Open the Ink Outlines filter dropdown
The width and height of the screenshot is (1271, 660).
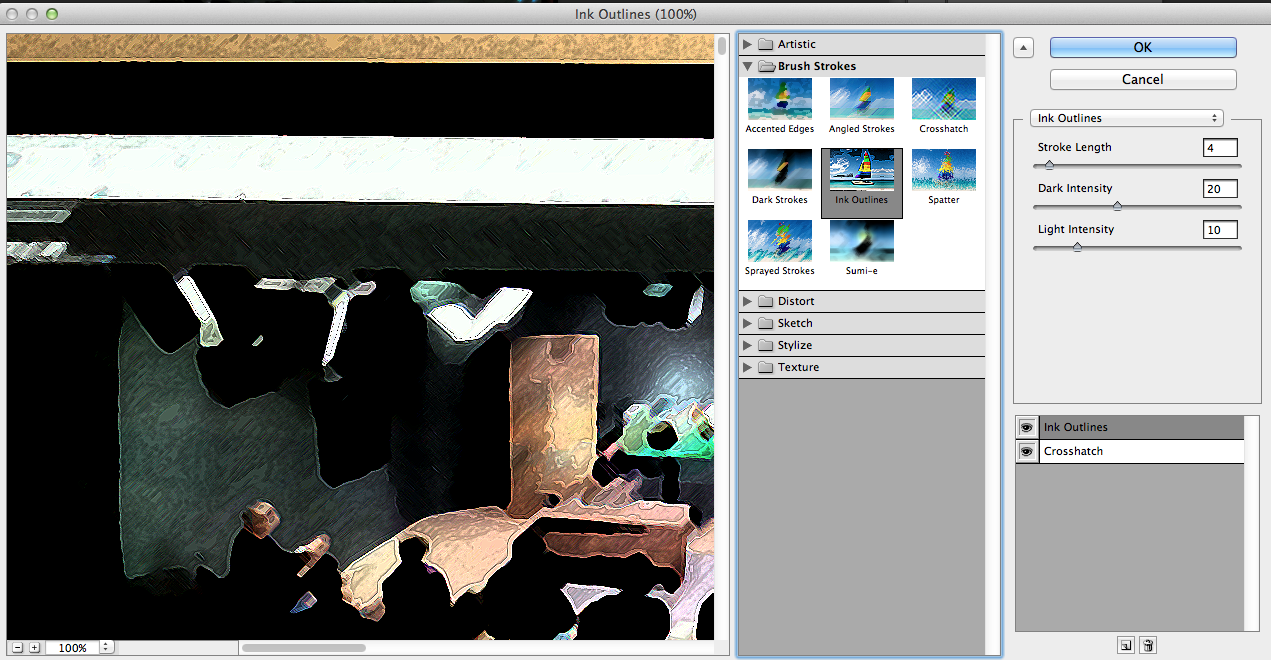[x=1127, y=118]
